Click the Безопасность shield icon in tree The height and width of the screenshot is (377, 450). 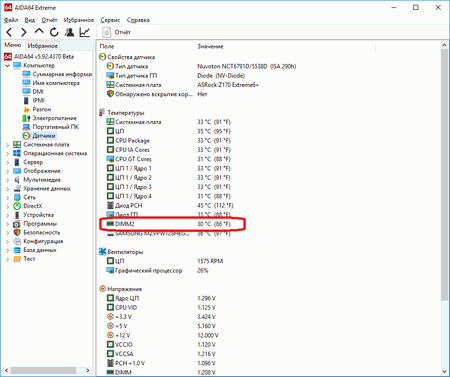click(x=17, y=232)
